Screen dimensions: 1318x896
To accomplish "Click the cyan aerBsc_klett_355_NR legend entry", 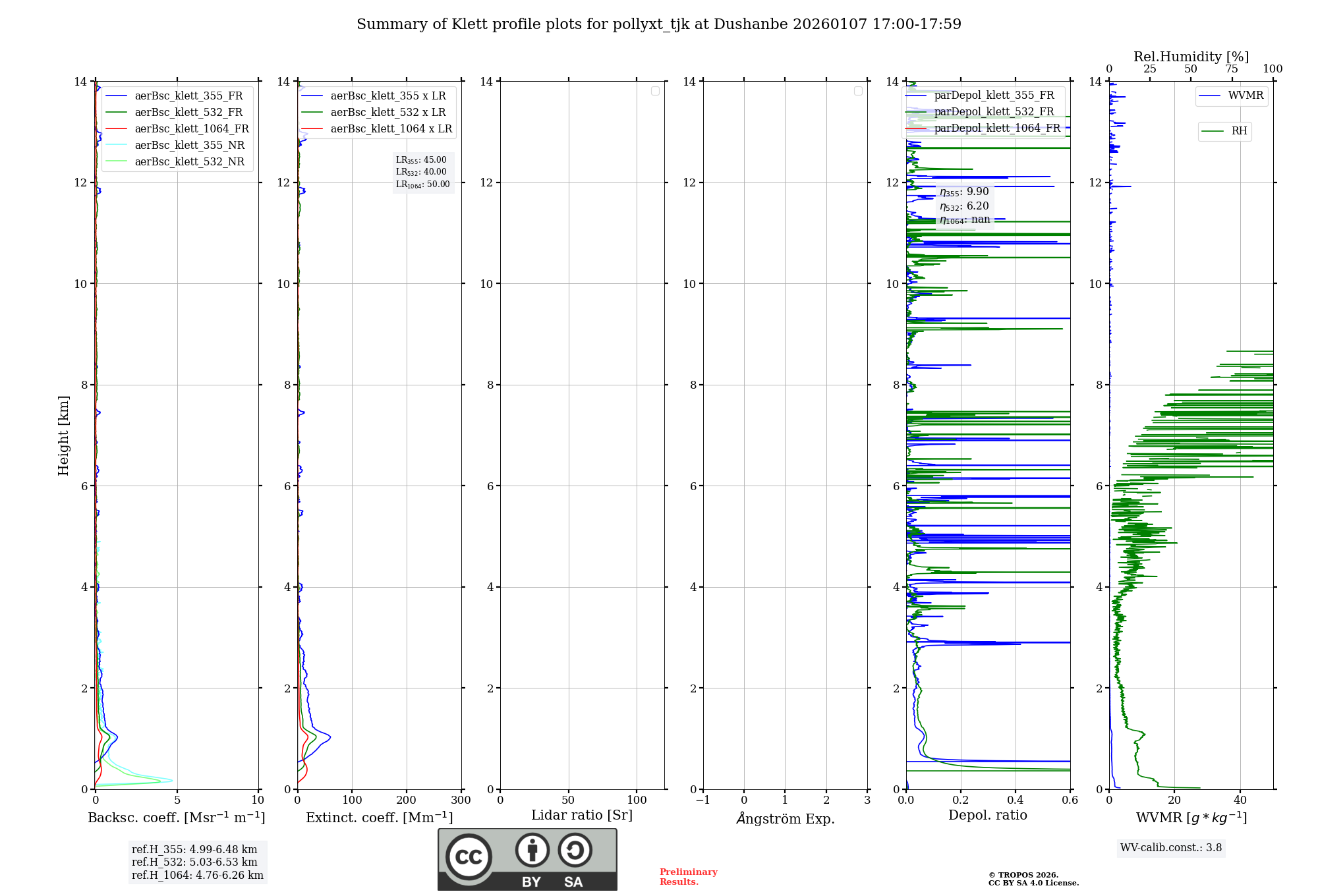I will click(x=189, y=146).
